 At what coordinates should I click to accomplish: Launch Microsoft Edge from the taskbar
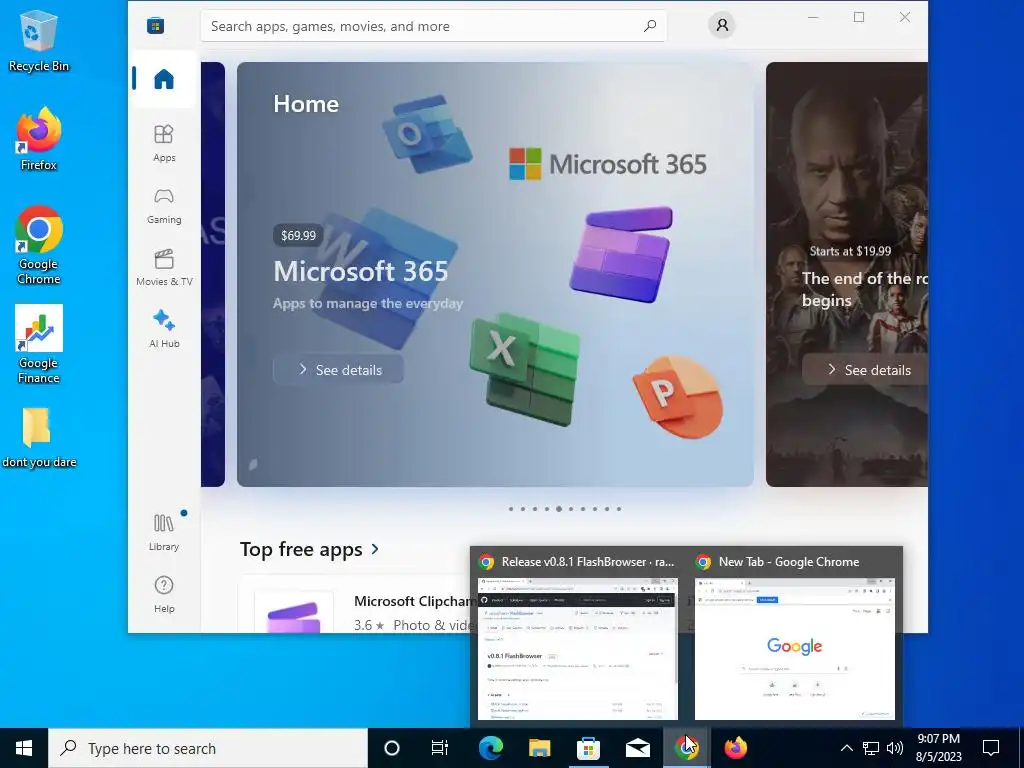pyautogui.click(x=490, y=748)
